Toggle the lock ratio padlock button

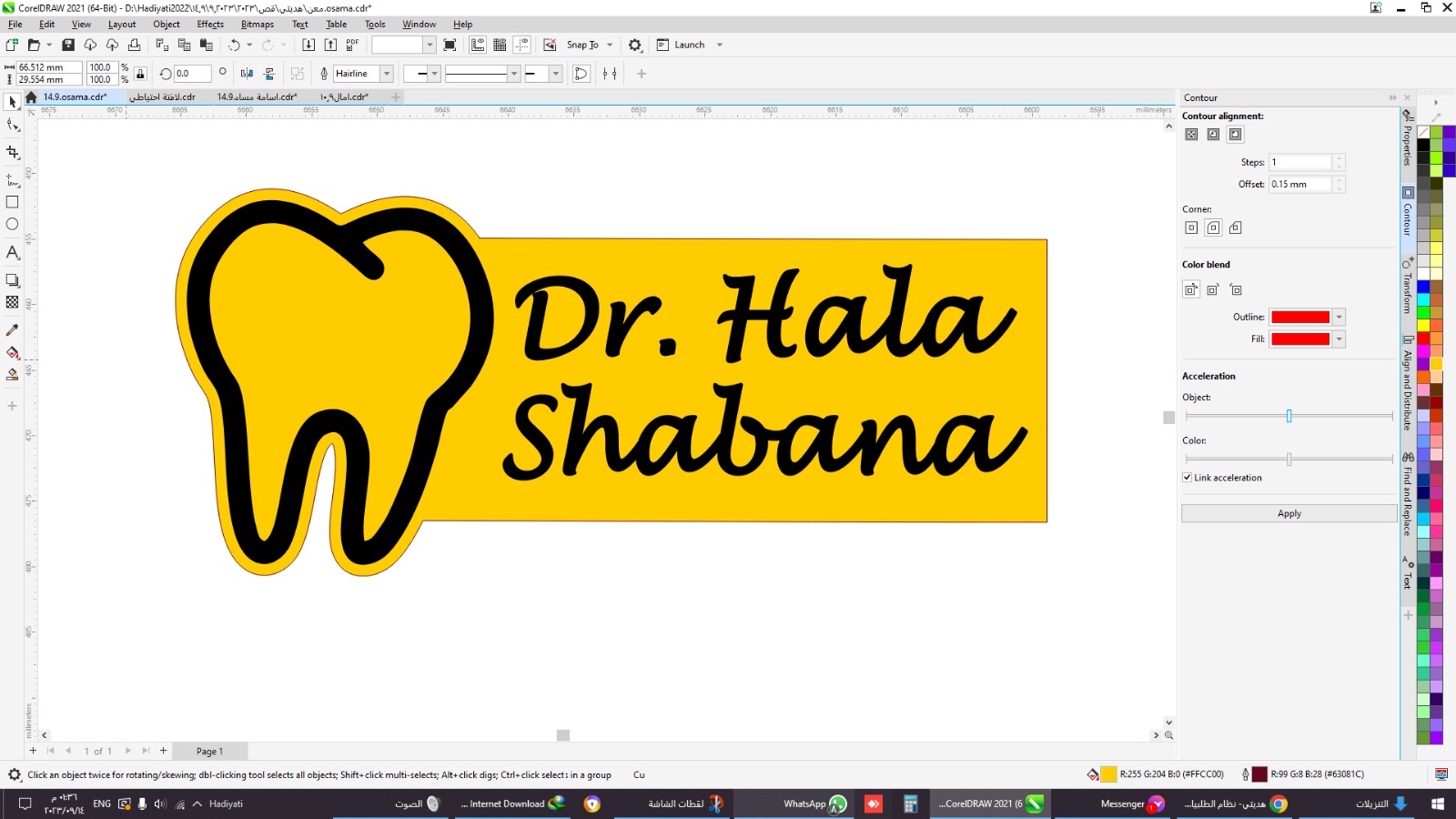pyautogui.click(x=140, y=74)
